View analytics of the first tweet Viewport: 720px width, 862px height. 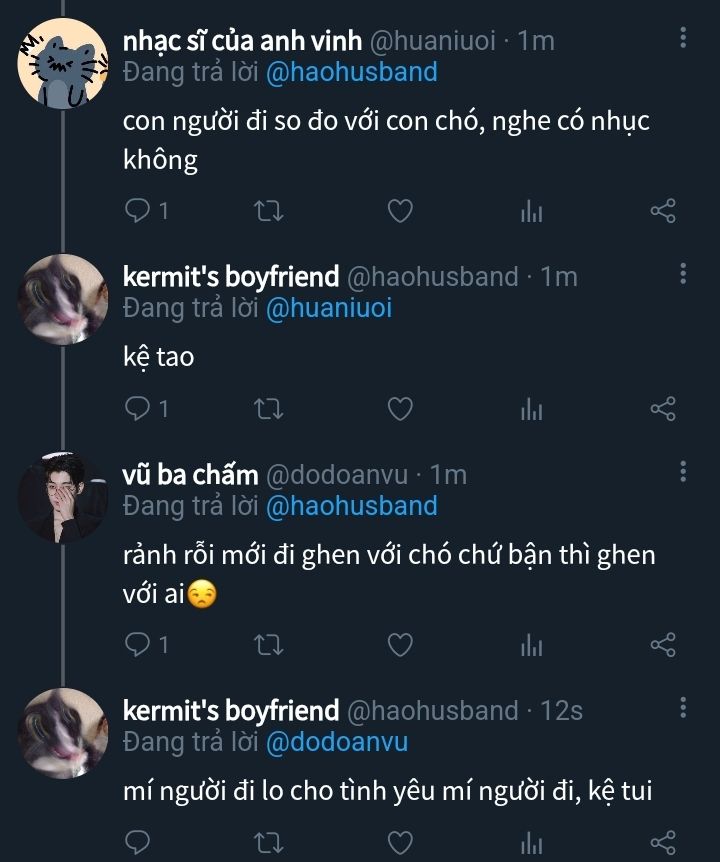[531, 211]
